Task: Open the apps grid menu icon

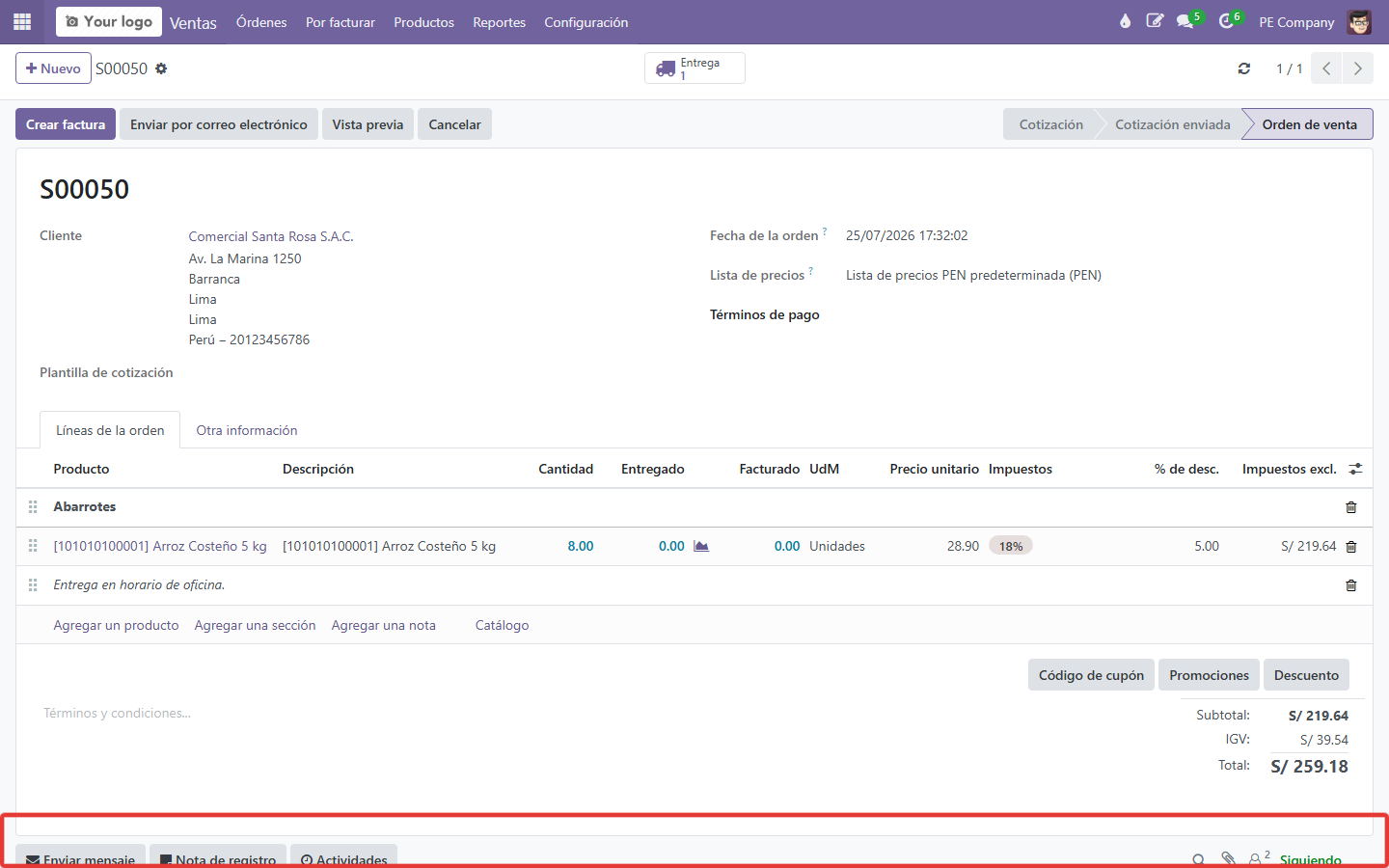Action: (x=22, y=21)
